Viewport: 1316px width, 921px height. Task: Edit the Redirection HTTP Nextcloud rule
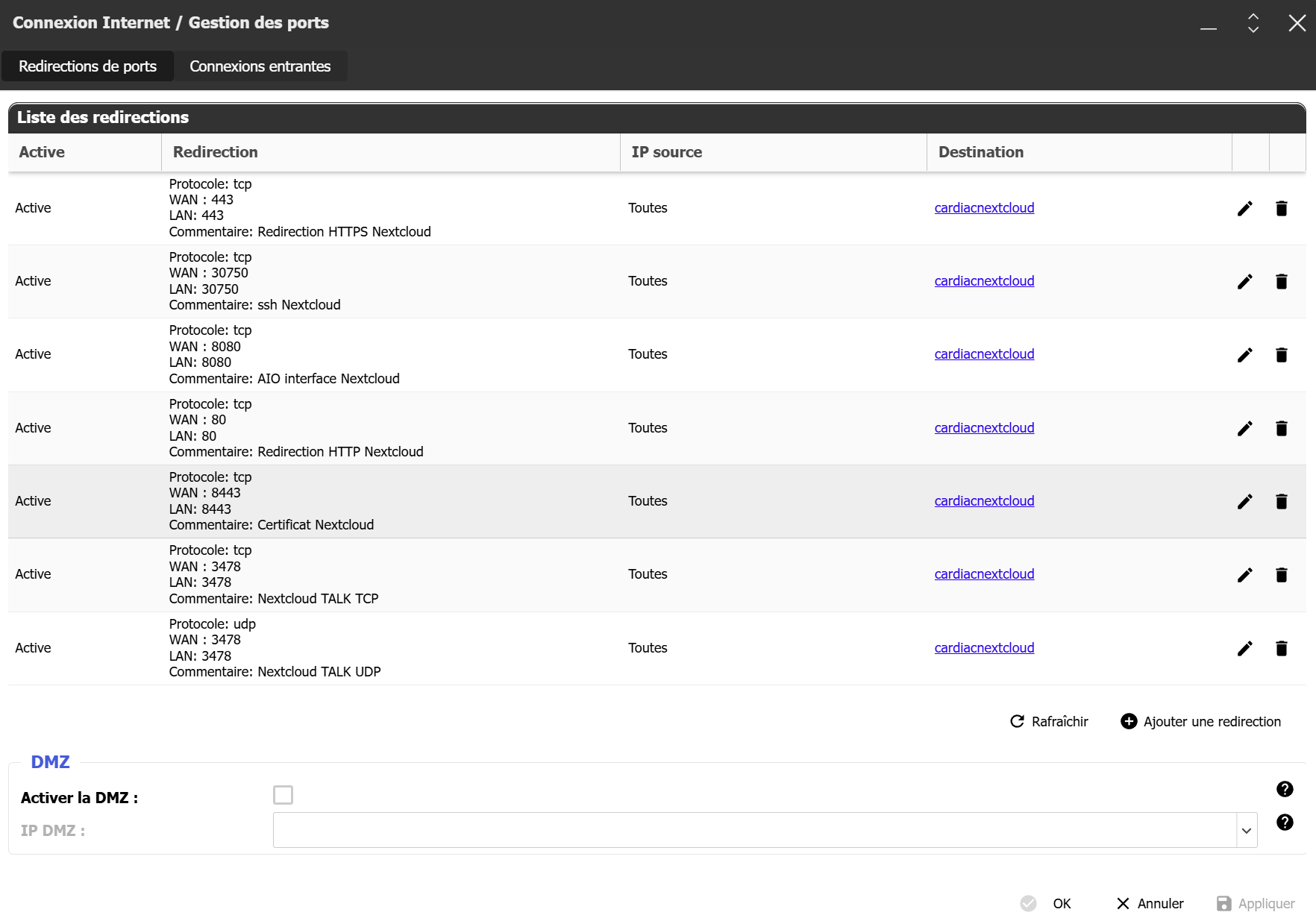click(1244, 429)
